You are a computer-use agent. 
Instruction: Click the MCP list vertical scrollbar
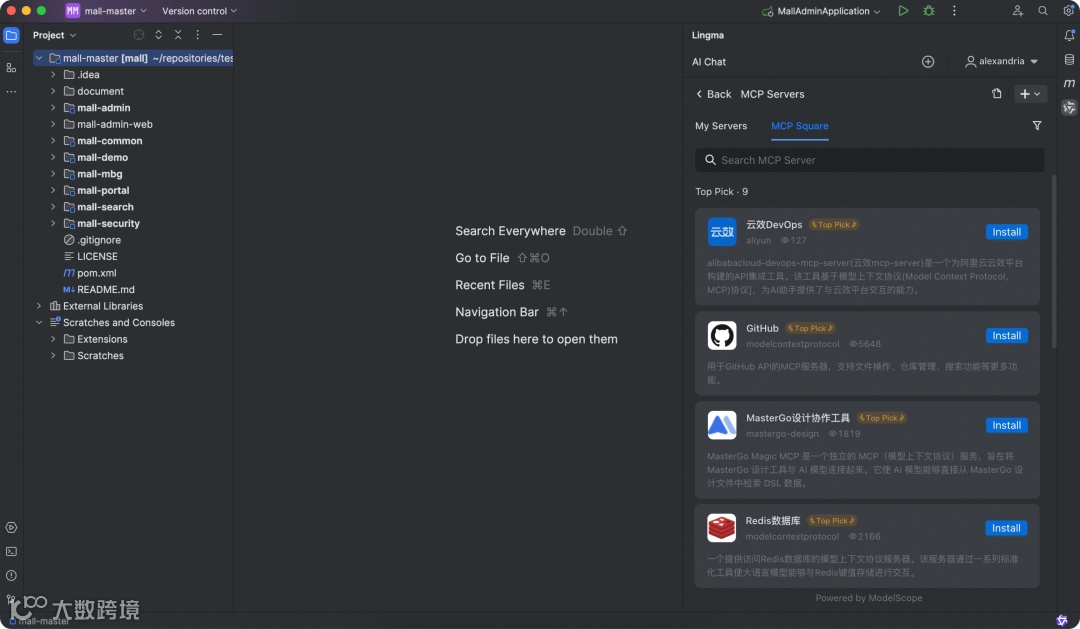pos(1053,262)
